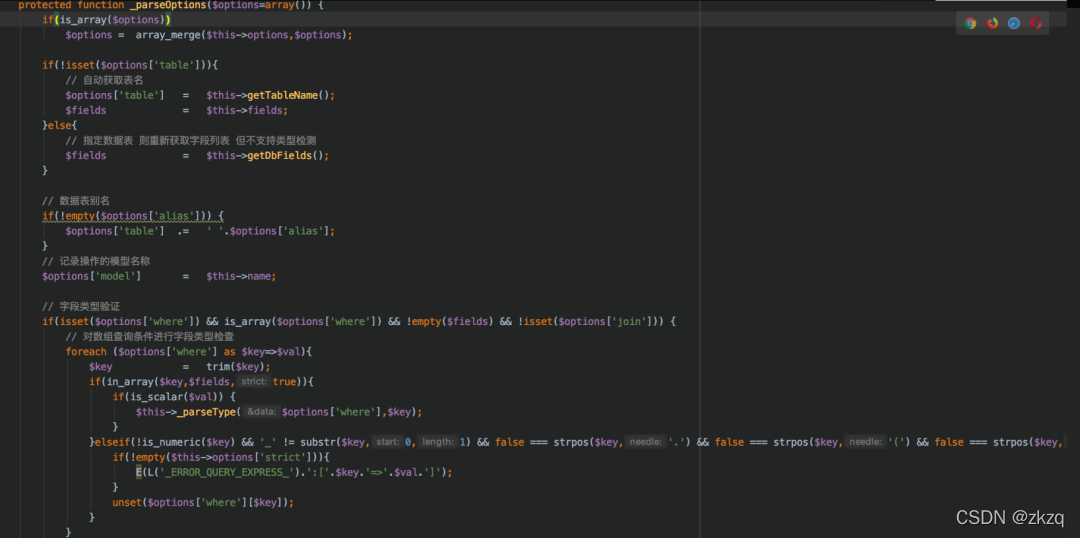Click the highlighted E function call
Image resolution: width=1080 pixels, height=538 pixels.
pyautogui.click(x=138, y=473)
